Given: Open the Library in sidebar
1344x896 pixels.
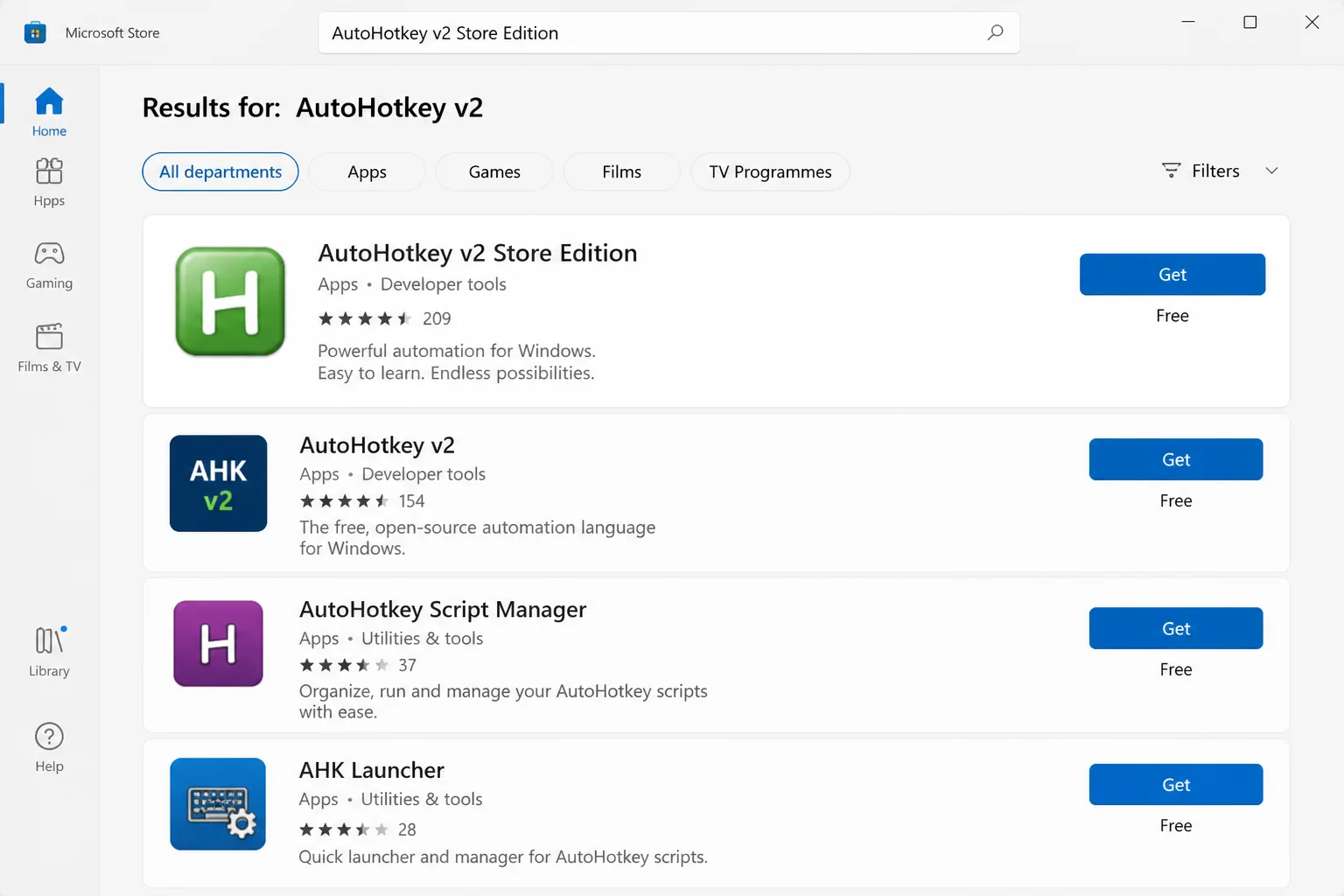Looking at the screenshot, I should [x=49, y=652].
